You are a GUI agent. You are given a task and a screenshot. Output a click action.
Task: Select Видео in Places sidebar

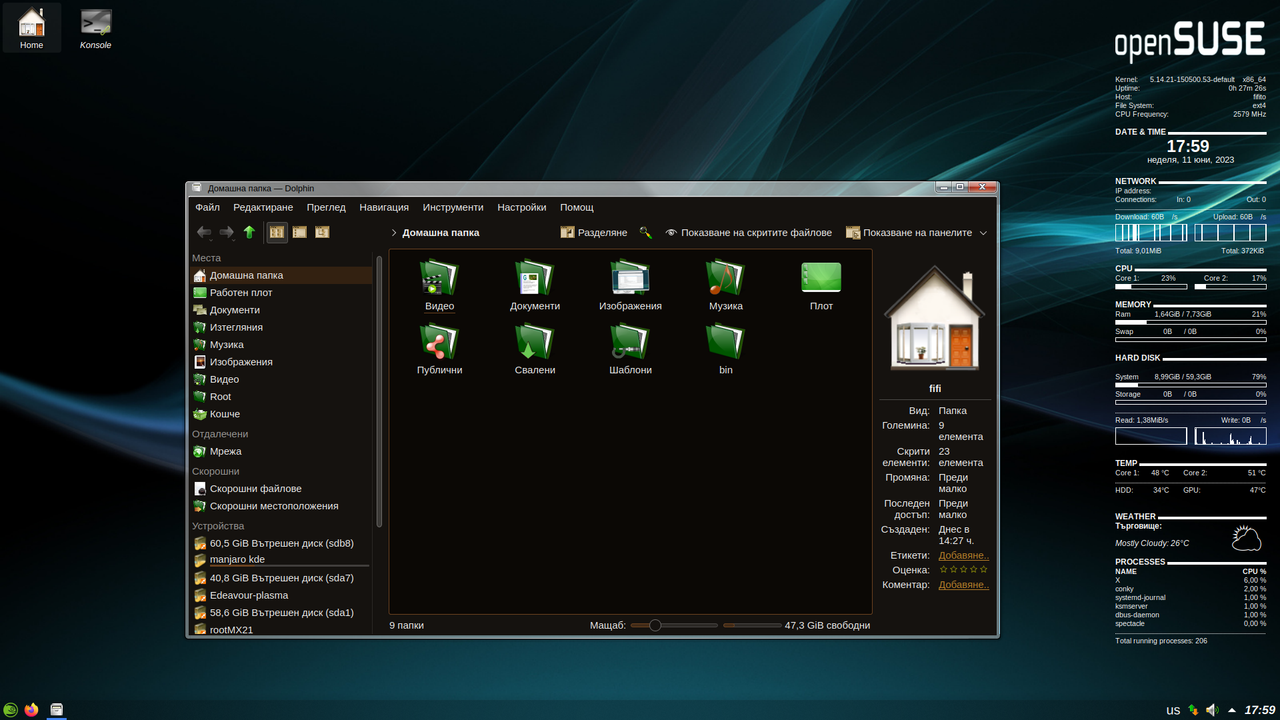pos(281,379)
